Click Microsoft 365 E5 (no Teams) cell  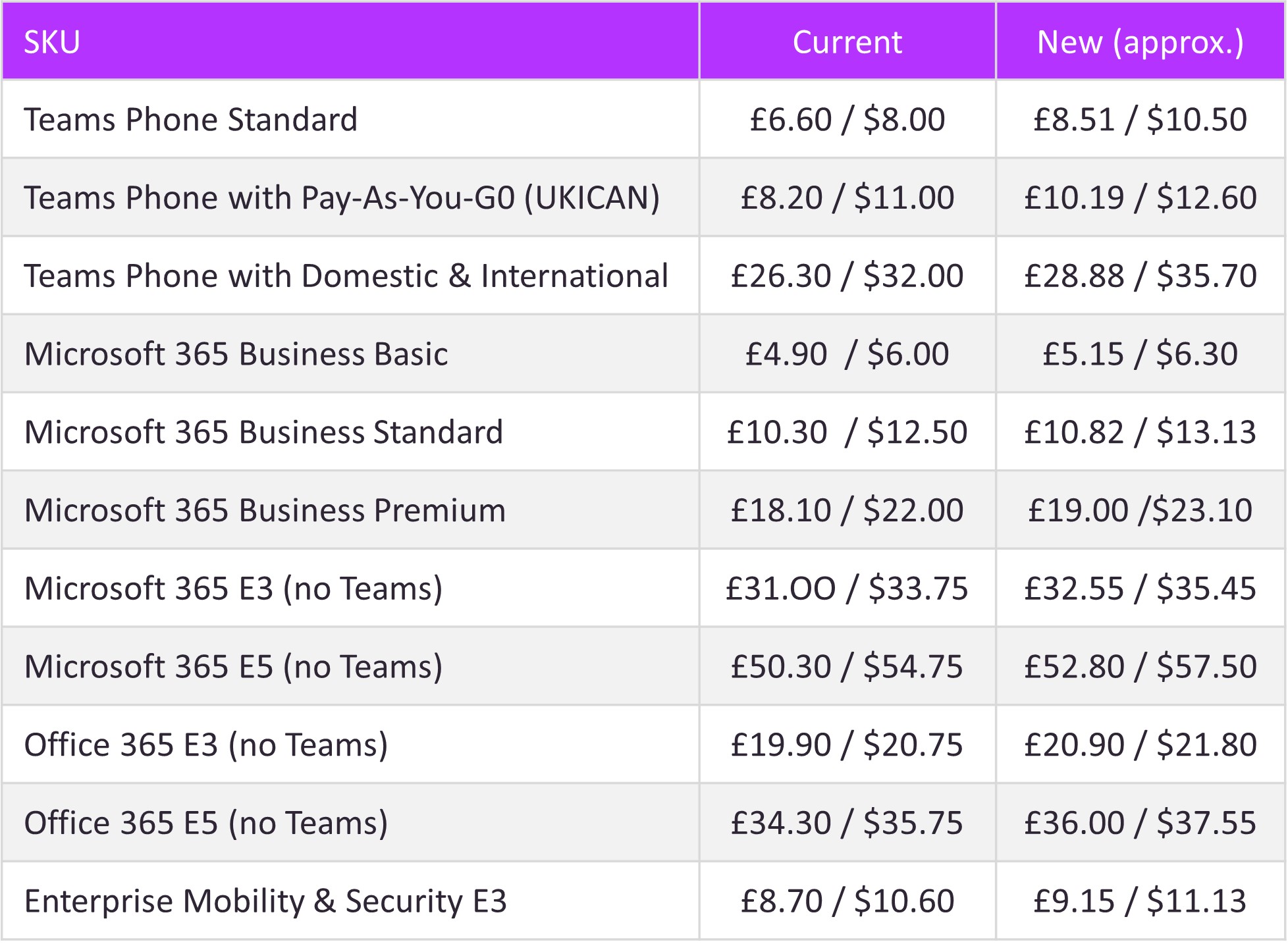(350, 667)
